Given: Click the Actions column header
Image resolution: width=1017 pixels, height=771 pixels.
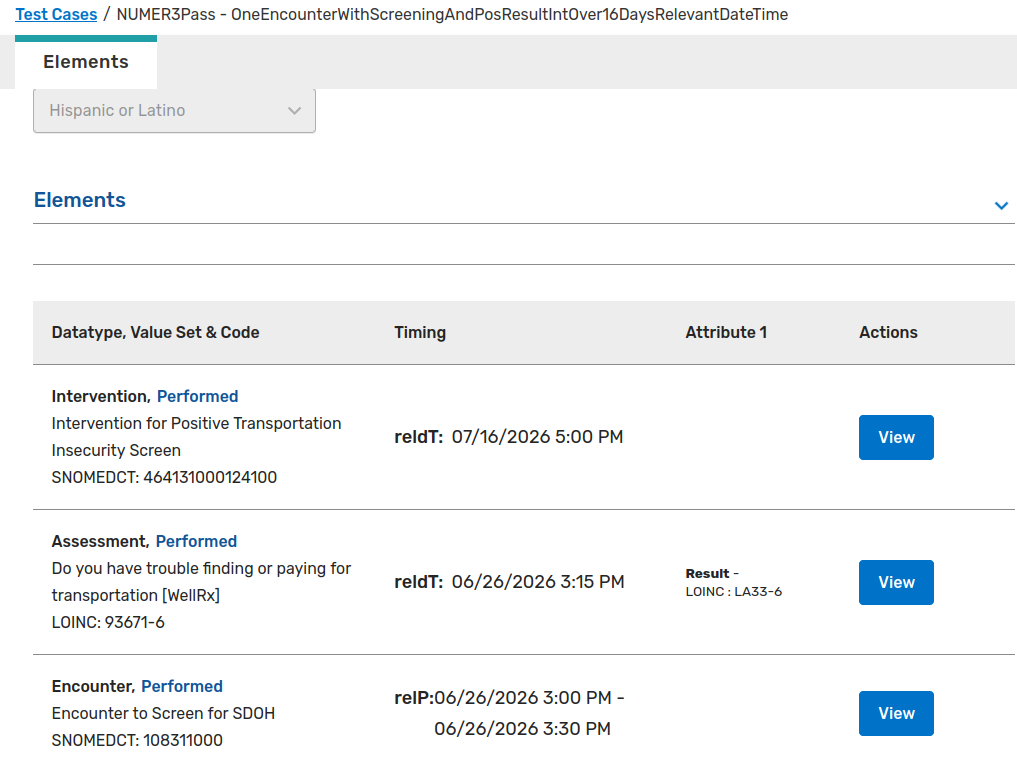Looking at the screenshot, I should point(888,332).
